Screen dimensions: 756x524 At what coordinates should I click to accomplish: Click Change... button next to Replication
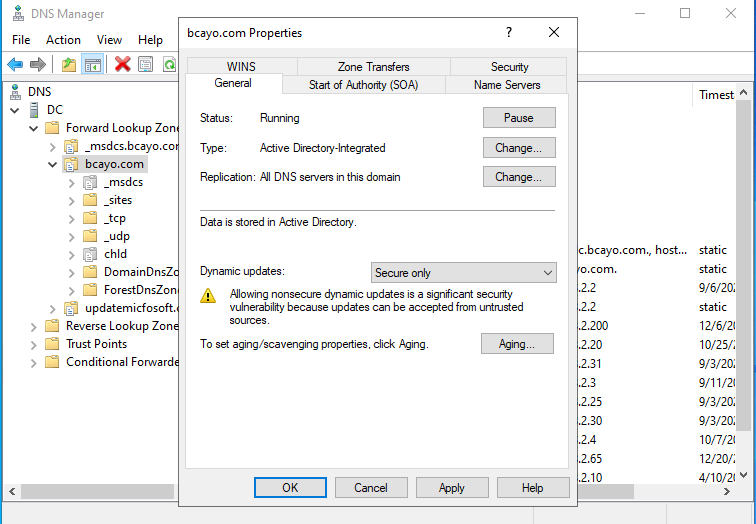click(x=518, y=177)
